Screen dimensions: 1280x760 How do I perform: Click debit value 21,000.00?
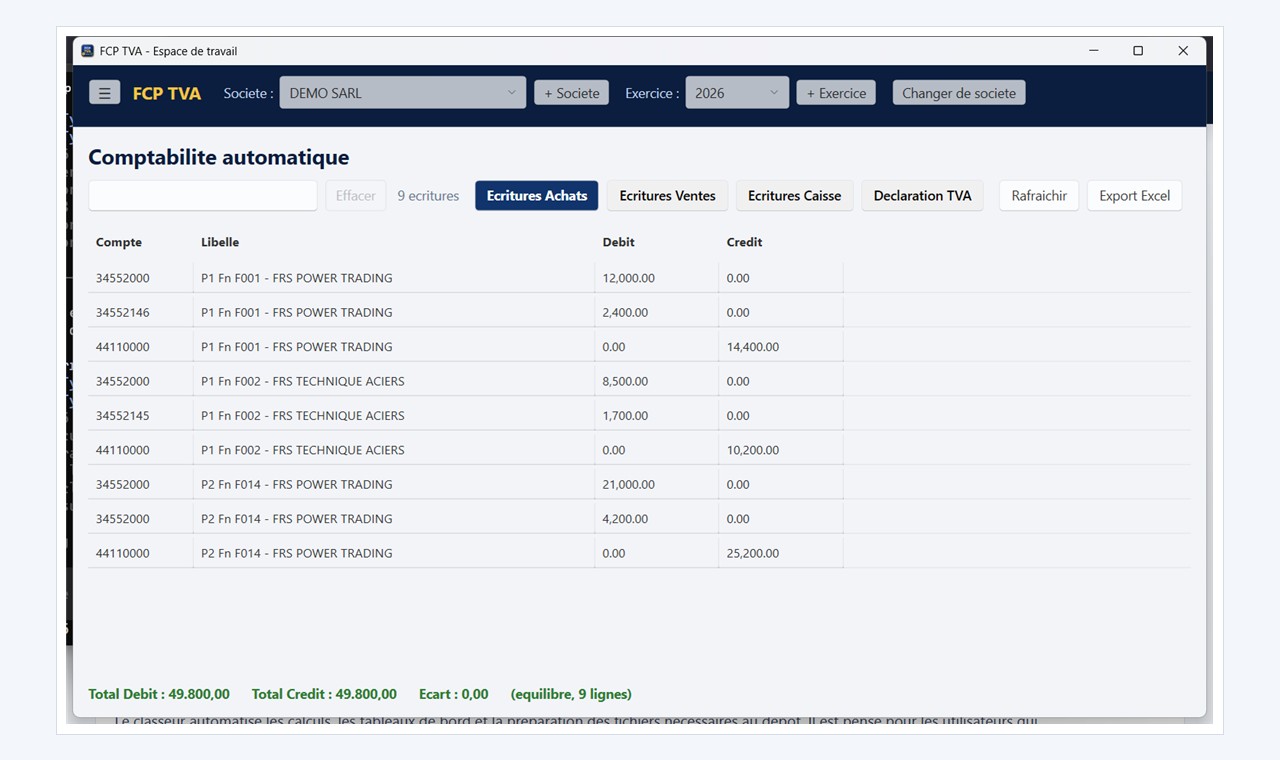[628, 484]
